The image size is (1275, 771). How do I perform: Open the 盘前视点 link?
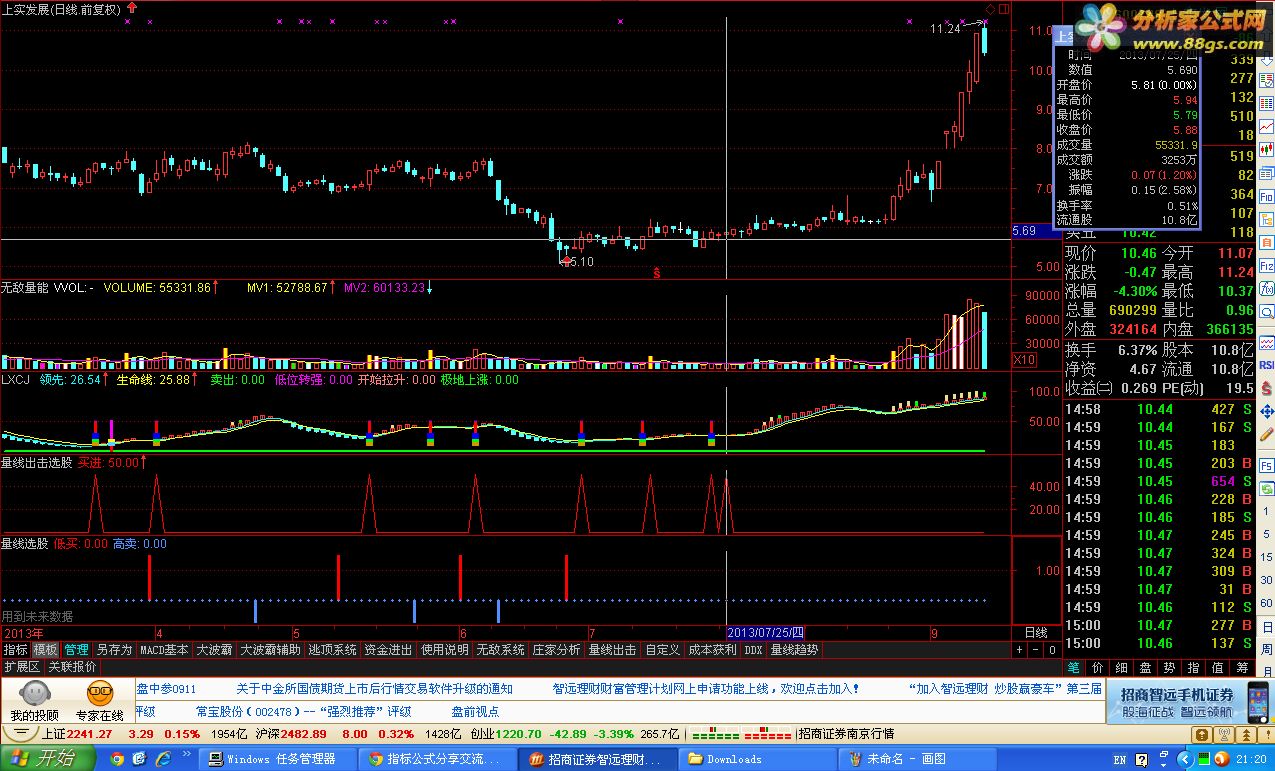[x=475, y=711]
